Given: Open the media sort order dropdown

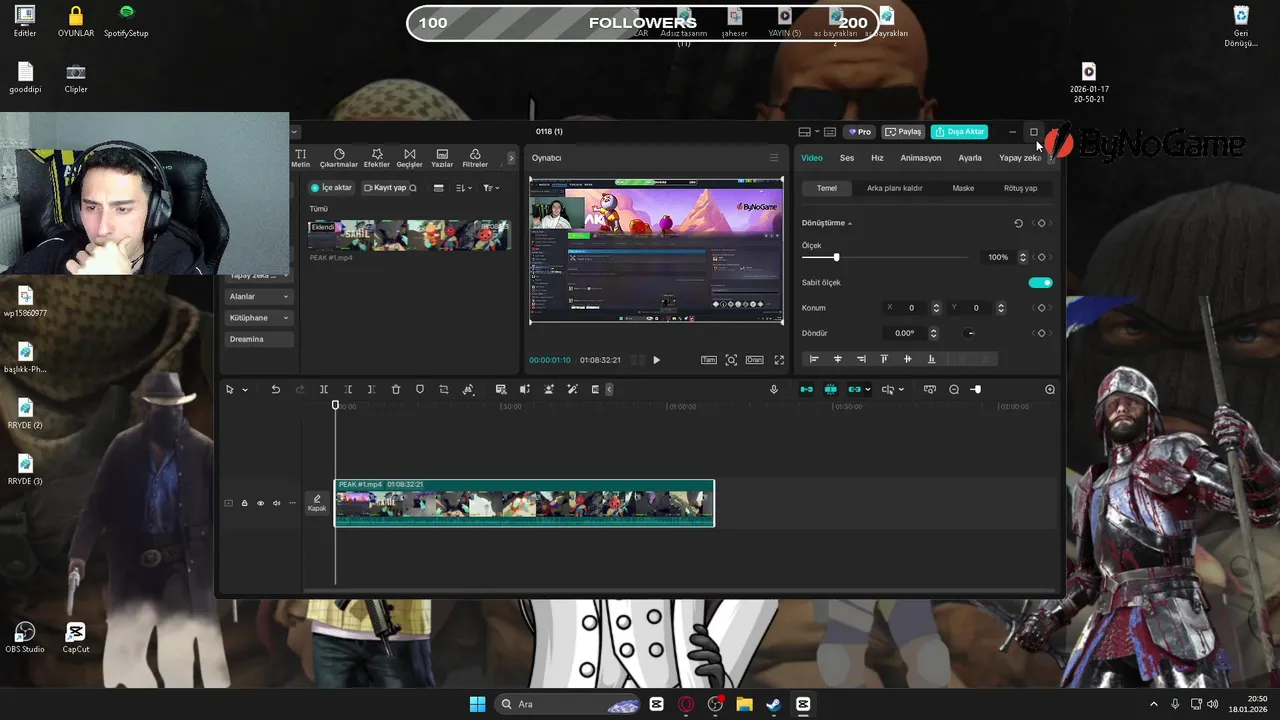Looking at the screenshot, I should coord(464,188).
